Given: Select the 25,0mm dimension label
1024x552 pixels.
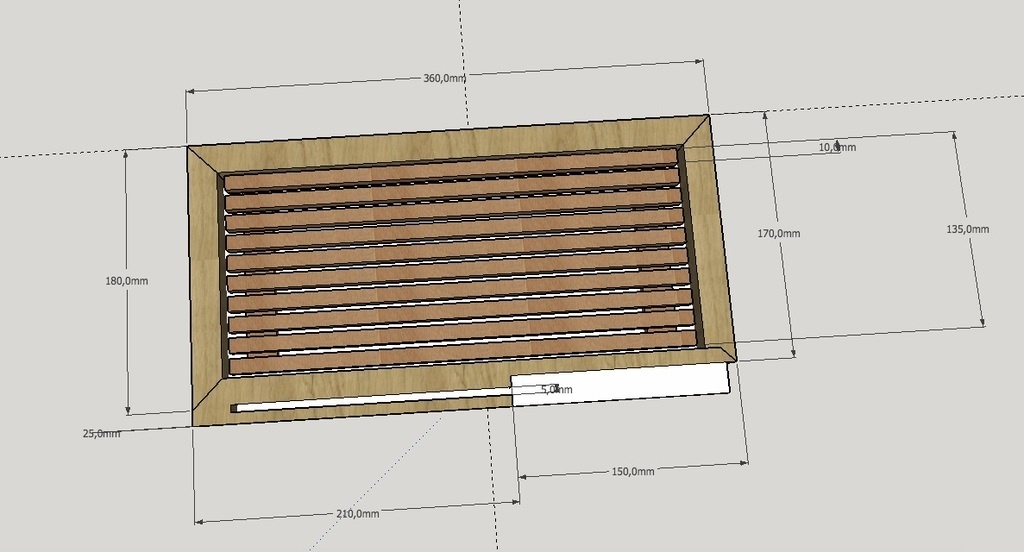Looking at the screenshot, I should [x=101, y=433].
